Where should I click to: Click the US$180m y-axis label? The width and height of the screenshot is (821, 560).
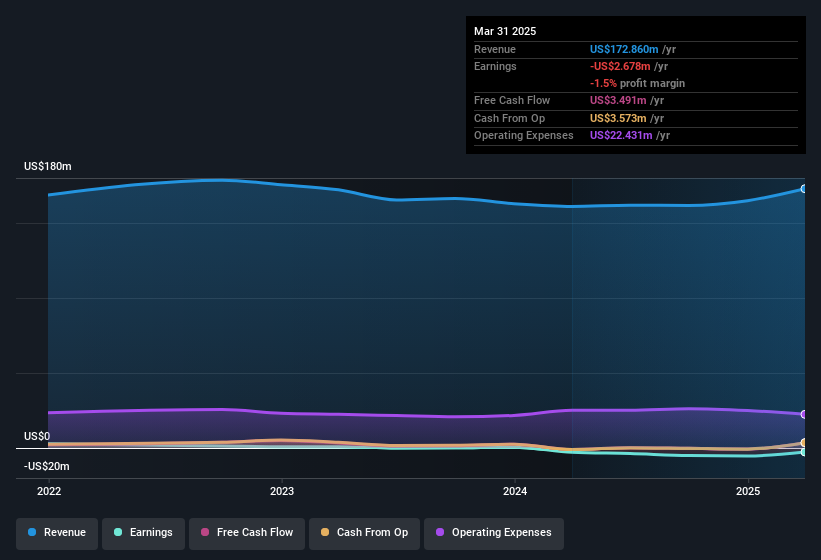point(48,166)
